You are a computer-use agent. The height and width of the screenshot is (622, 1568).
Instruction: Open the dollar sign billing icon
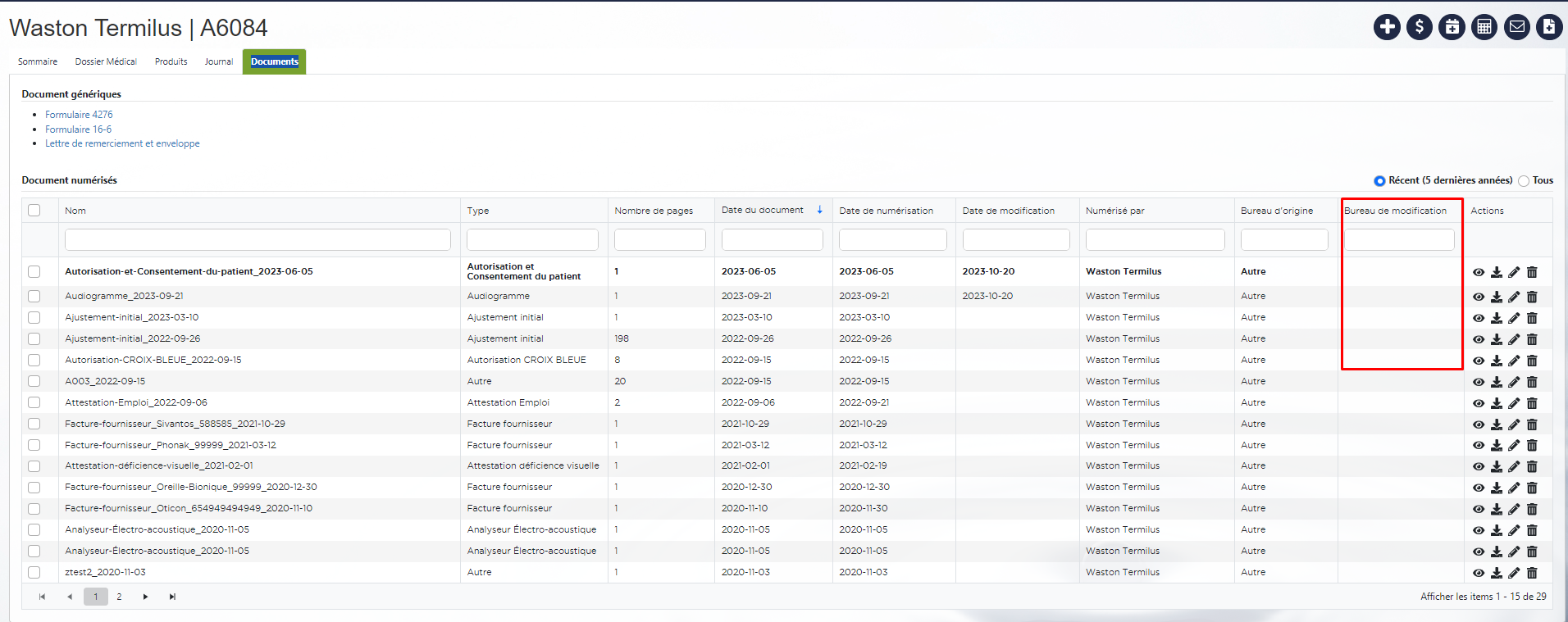1420,27
